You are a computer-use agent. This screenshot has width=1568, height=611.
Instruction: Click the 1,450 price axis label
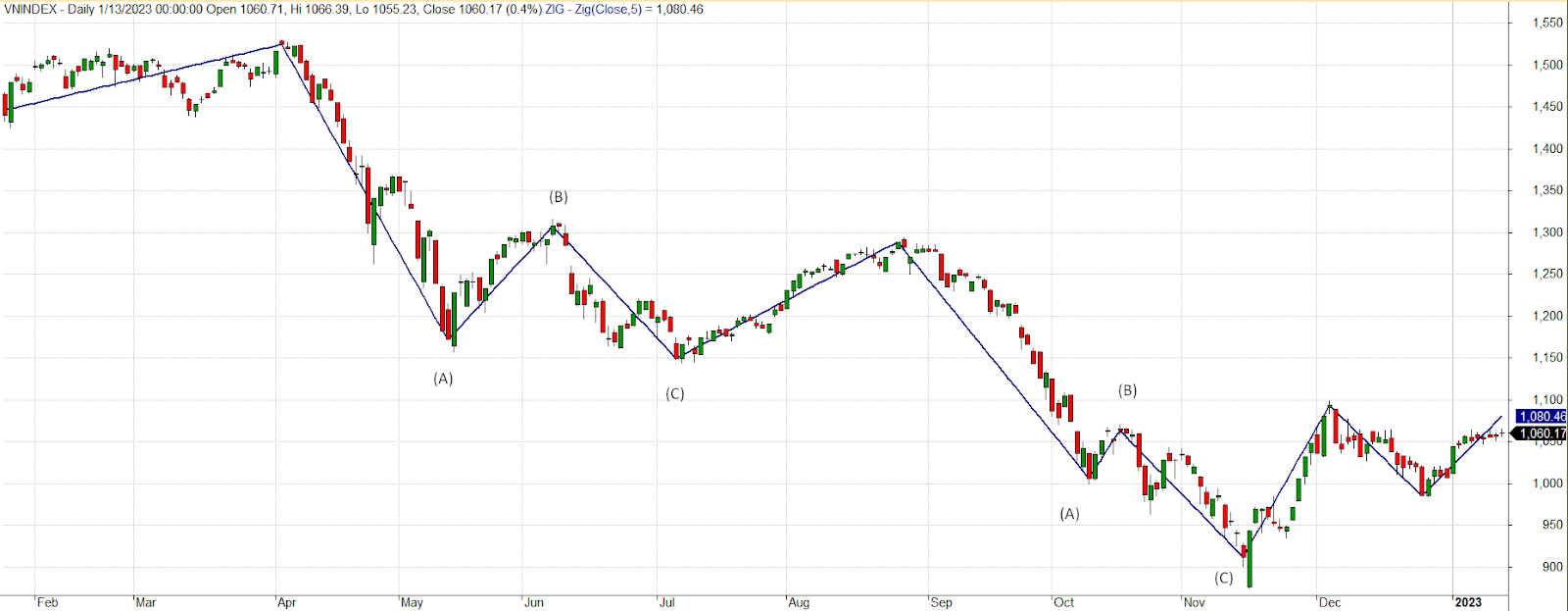1547,107
